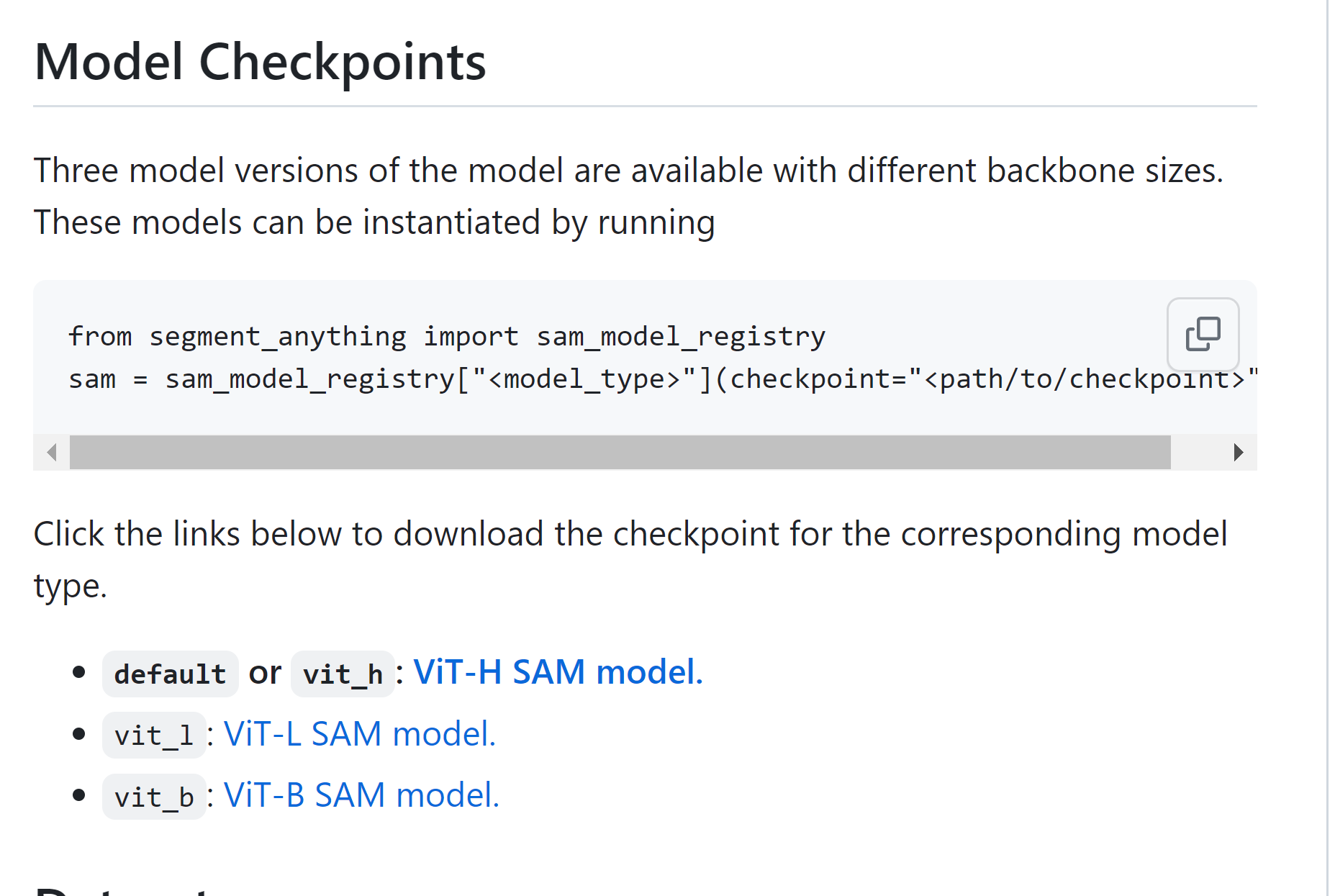Click the 'Three model versions' paragraph text
The width and height of the screenshot is (1335, 896).
pyautogui.click(x=628, y=196)
